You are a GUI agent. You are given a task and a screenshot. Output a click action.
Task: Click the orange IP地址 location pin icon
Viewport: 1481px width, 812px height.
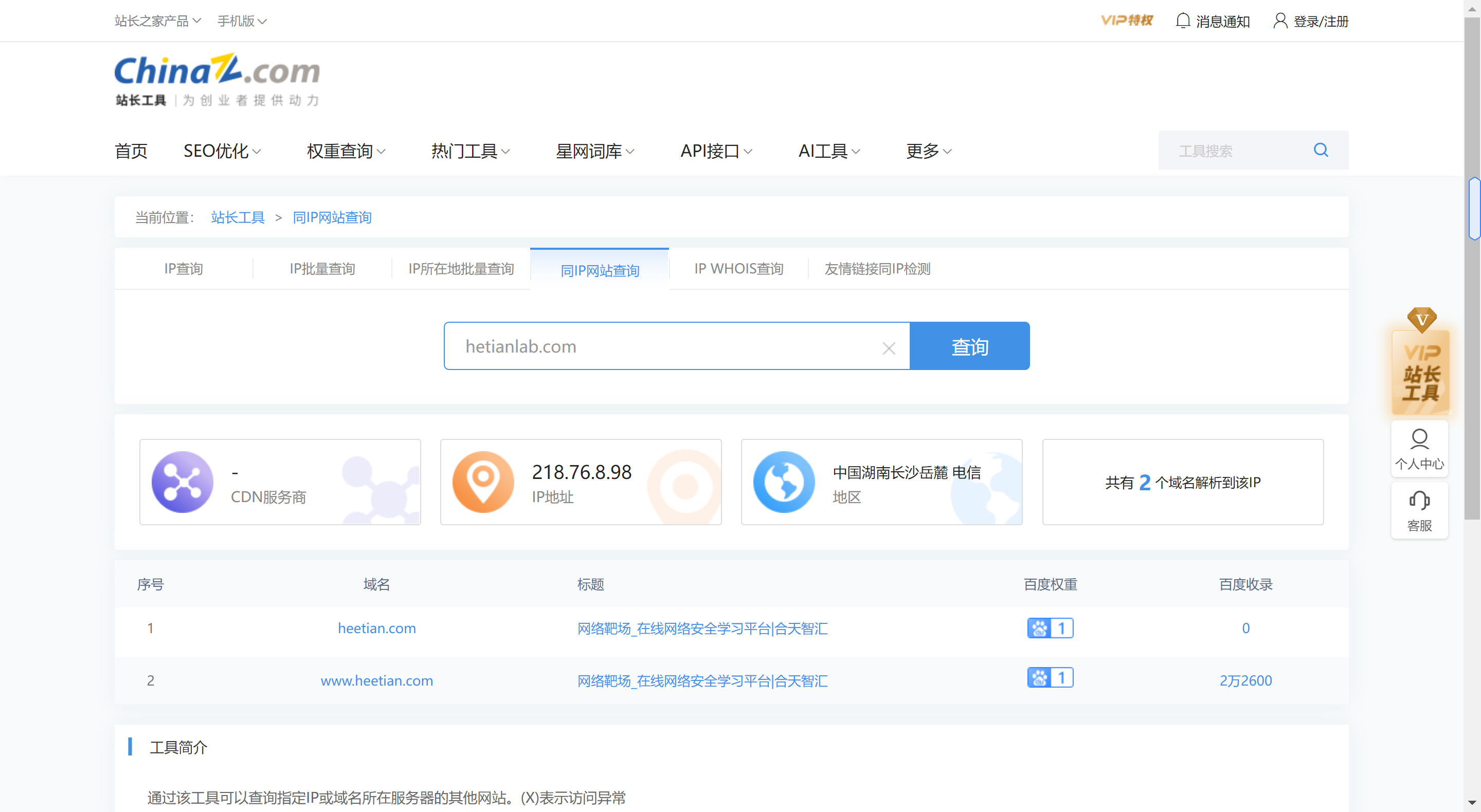483,482
